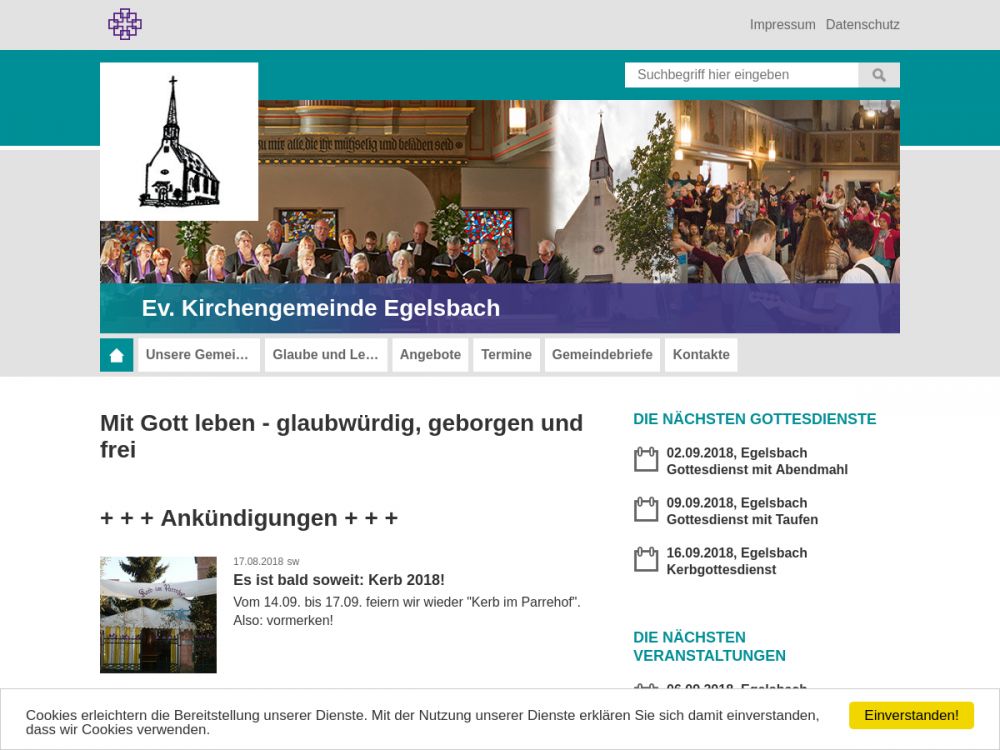Go to the Termine menu item
Image resolution: width=1000 pixels, height=750 pixels.
pyautogui.click(x=506, y=355)
